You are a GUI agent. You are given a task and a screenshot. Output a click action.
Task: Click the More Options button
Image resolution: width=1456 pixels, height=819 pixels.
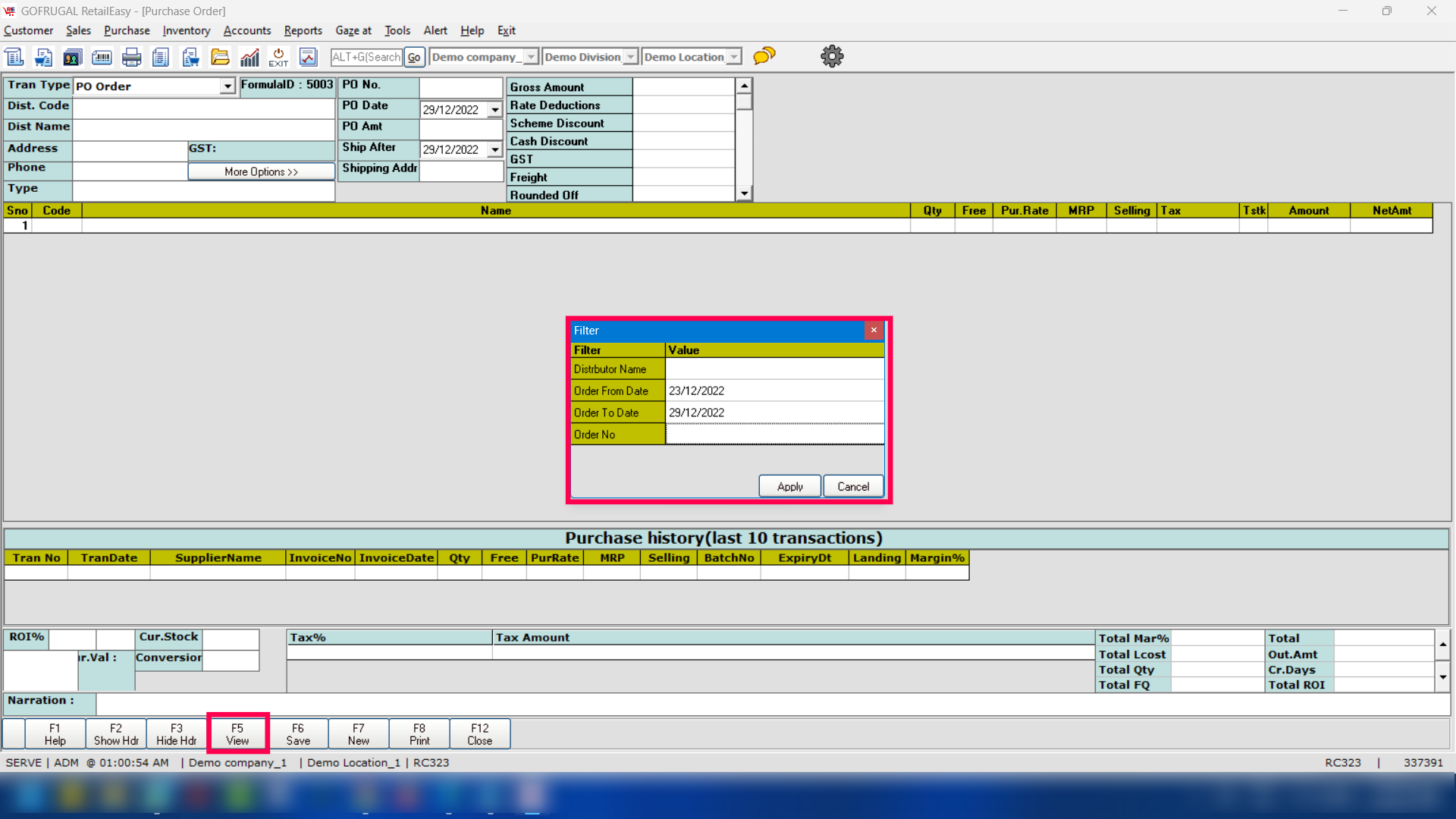[261, 172]
